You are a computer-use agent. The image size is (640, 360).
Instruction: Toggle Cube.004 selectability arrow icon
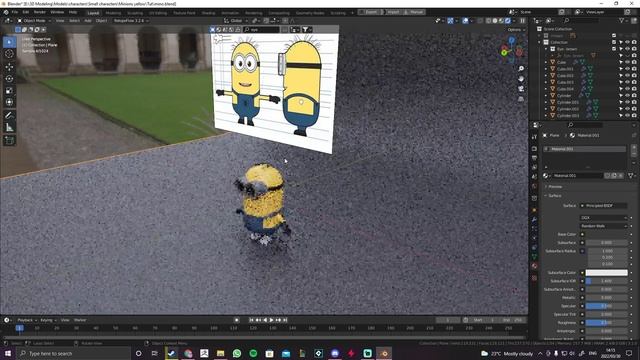tap(621, 89)
